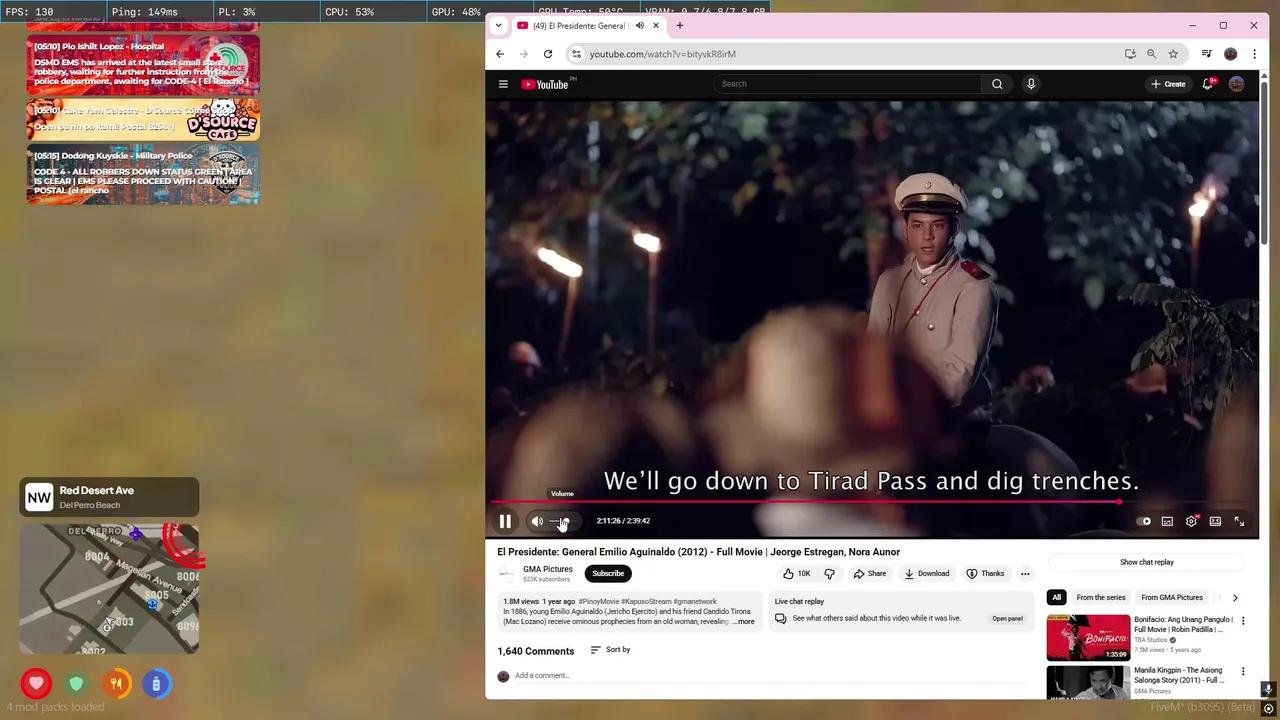Share the video
The height and width of the screenshot is (720, 1280).
coord(869,574)
